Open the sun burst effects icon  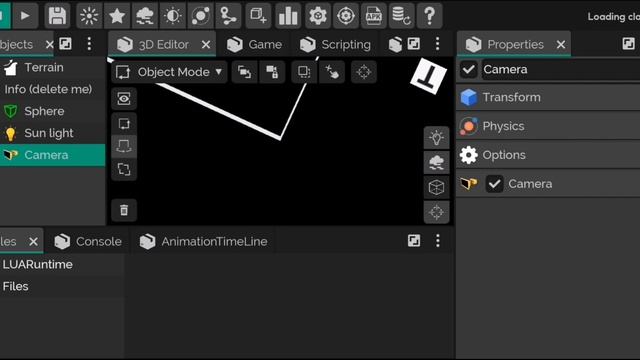pos(89,16)
